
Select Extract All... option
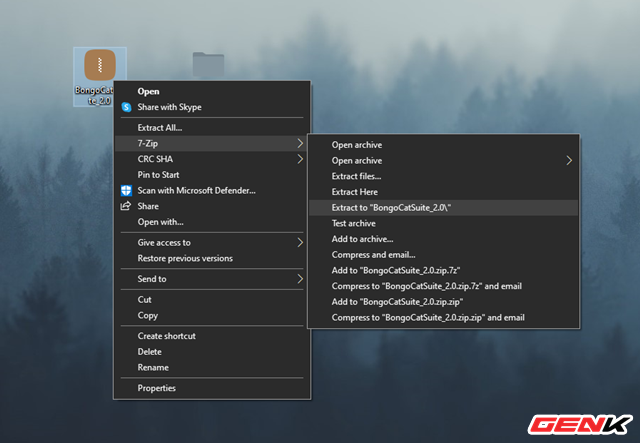(212, 127)
